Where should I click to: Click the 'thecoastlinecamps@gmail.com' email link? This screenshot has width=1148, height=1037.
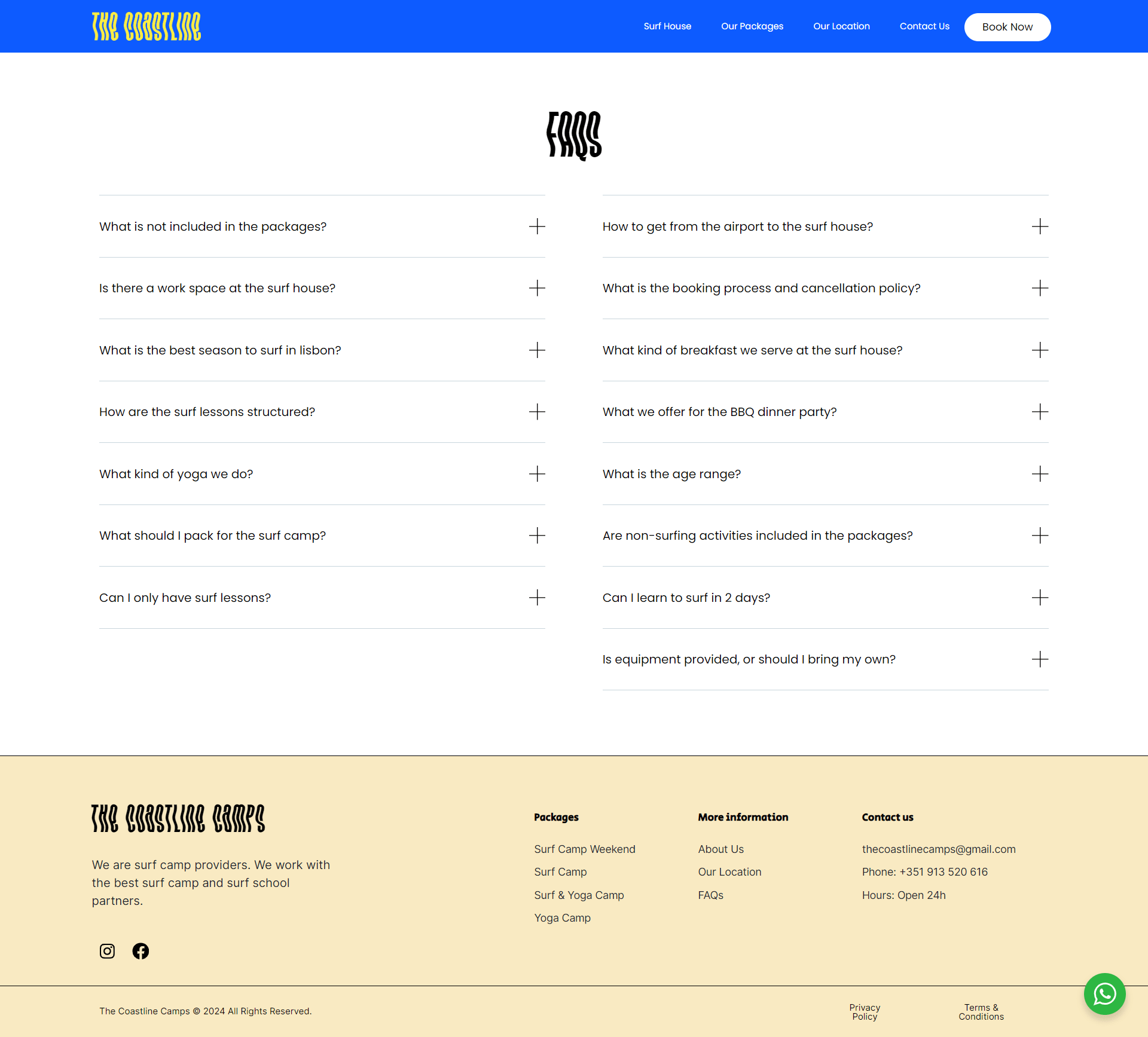coord(938,849)
